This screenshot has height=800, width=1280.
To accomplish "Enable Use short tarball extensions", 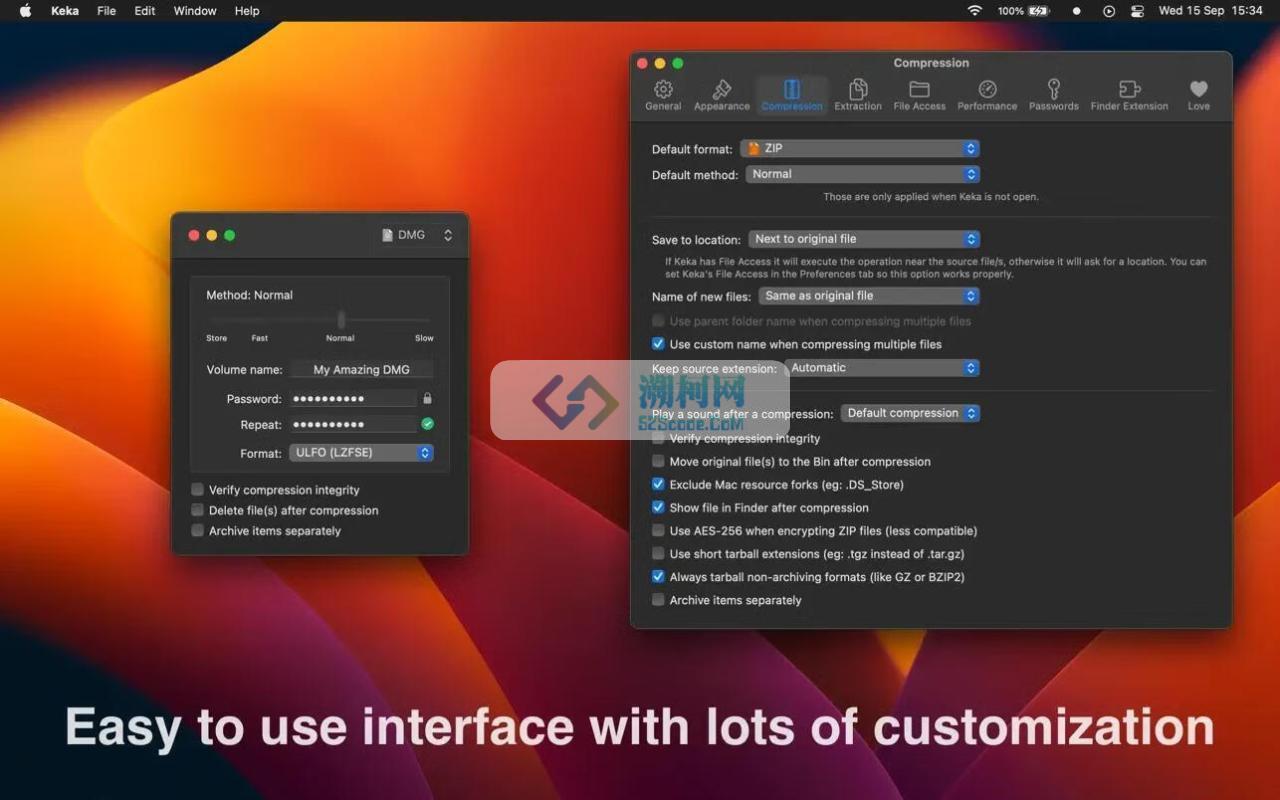I will [658, 554].
